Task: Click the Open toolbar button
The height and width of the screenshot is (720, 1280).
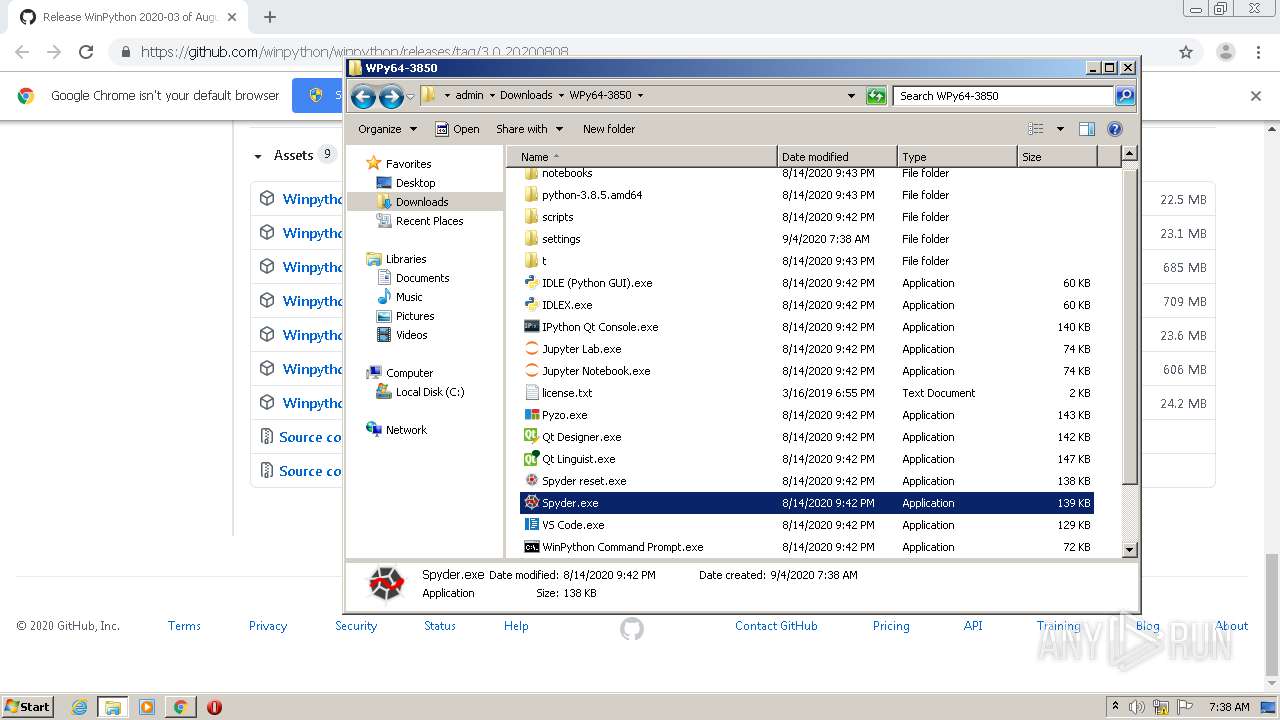Action: pyautogui.click(x=457, y=129)
